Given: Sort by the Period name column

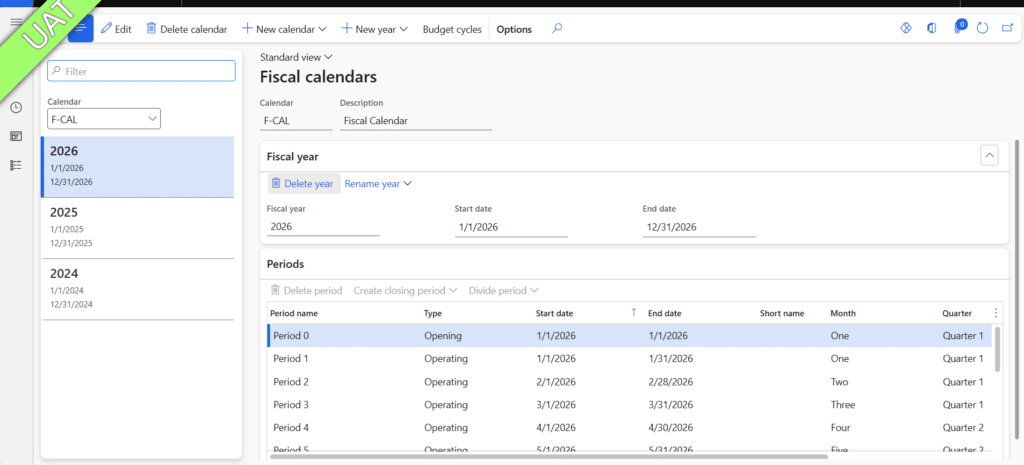Looking at the screenshot, I should tap(294, 313).
